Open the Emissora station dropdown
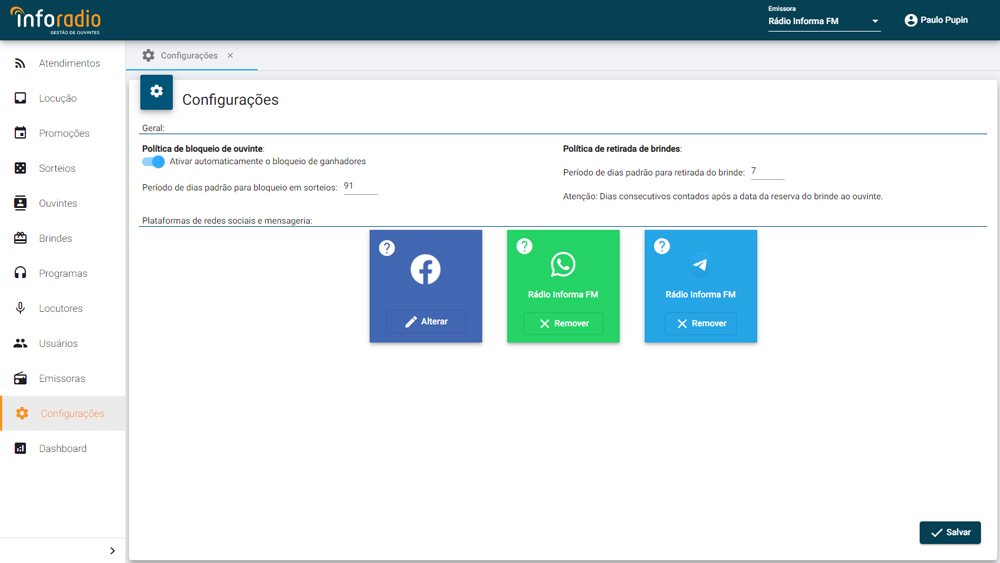The image size is (1000, 563). (x=824, y=21)
